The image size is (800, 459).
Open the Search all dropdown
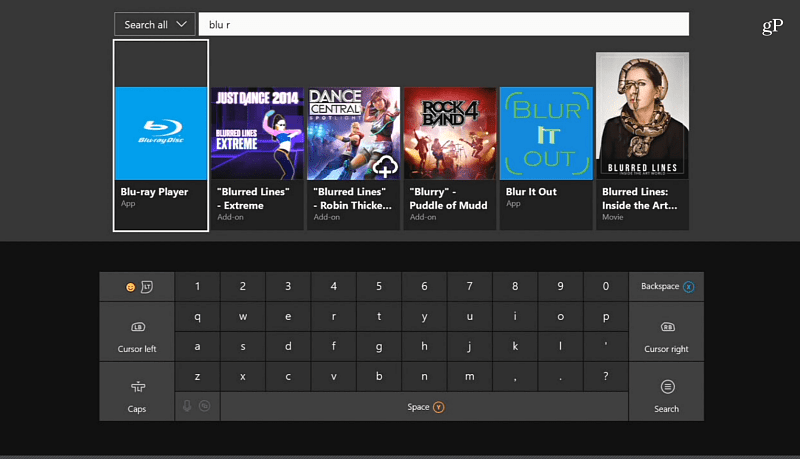155,24
